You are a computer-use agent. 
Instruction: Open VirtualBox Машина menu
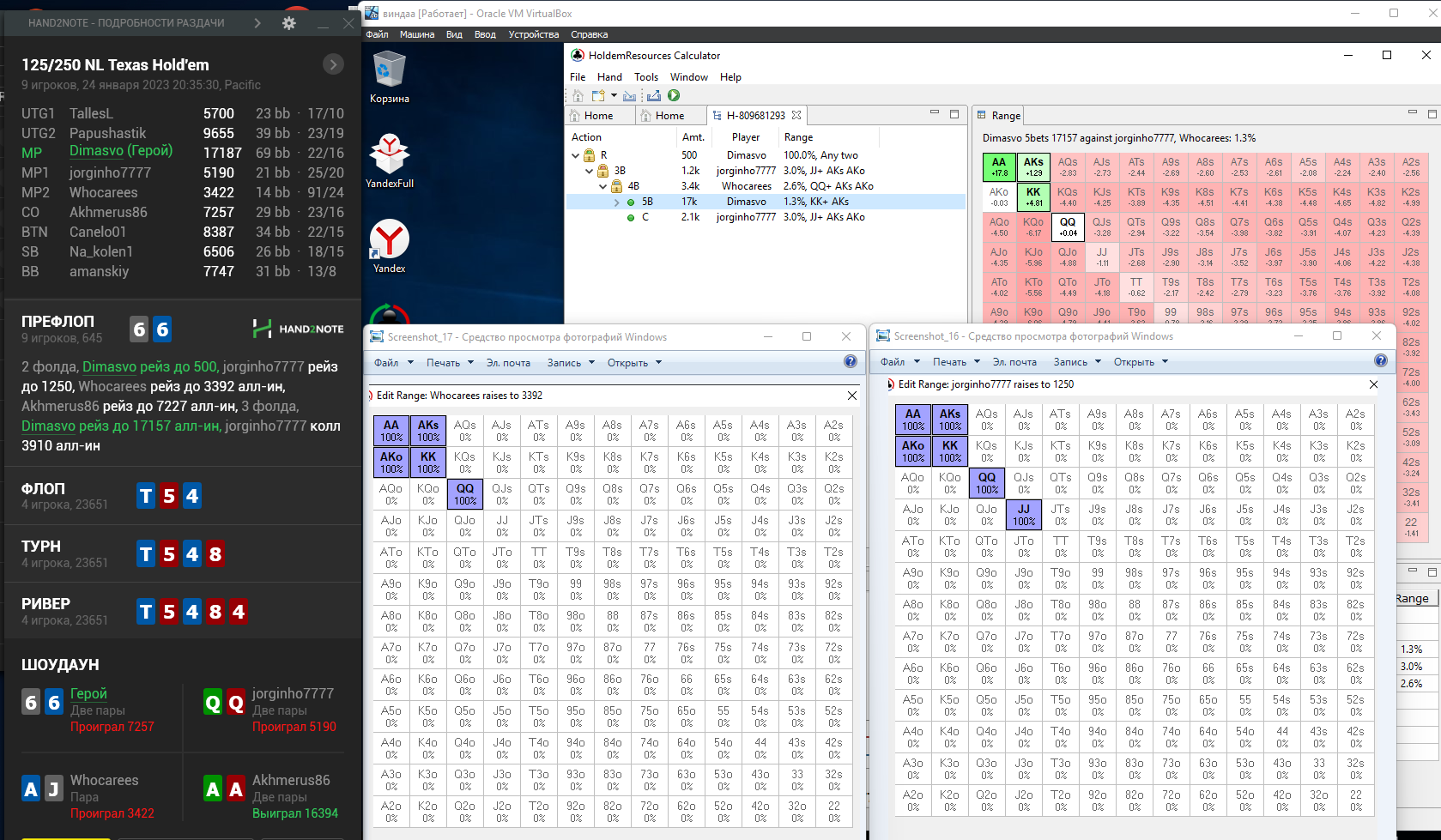tap(417, 34)
